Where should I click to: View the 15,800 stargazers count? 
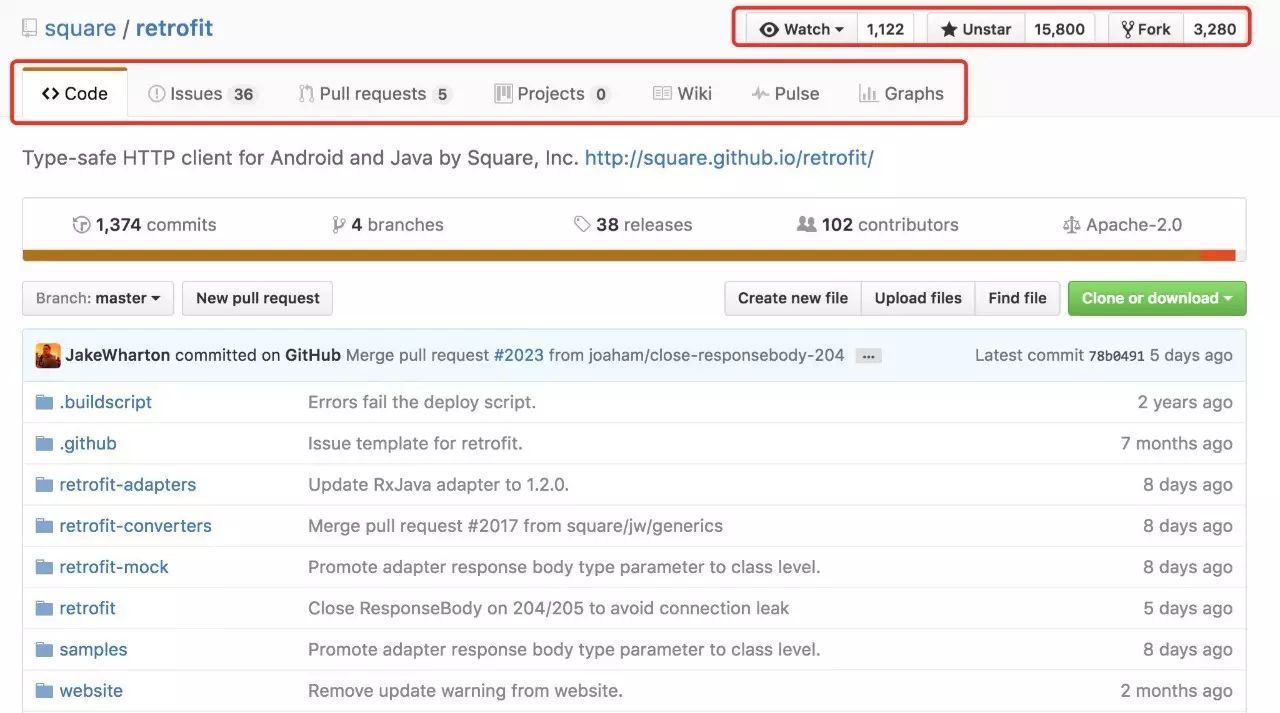click(x=1059, y=29)
